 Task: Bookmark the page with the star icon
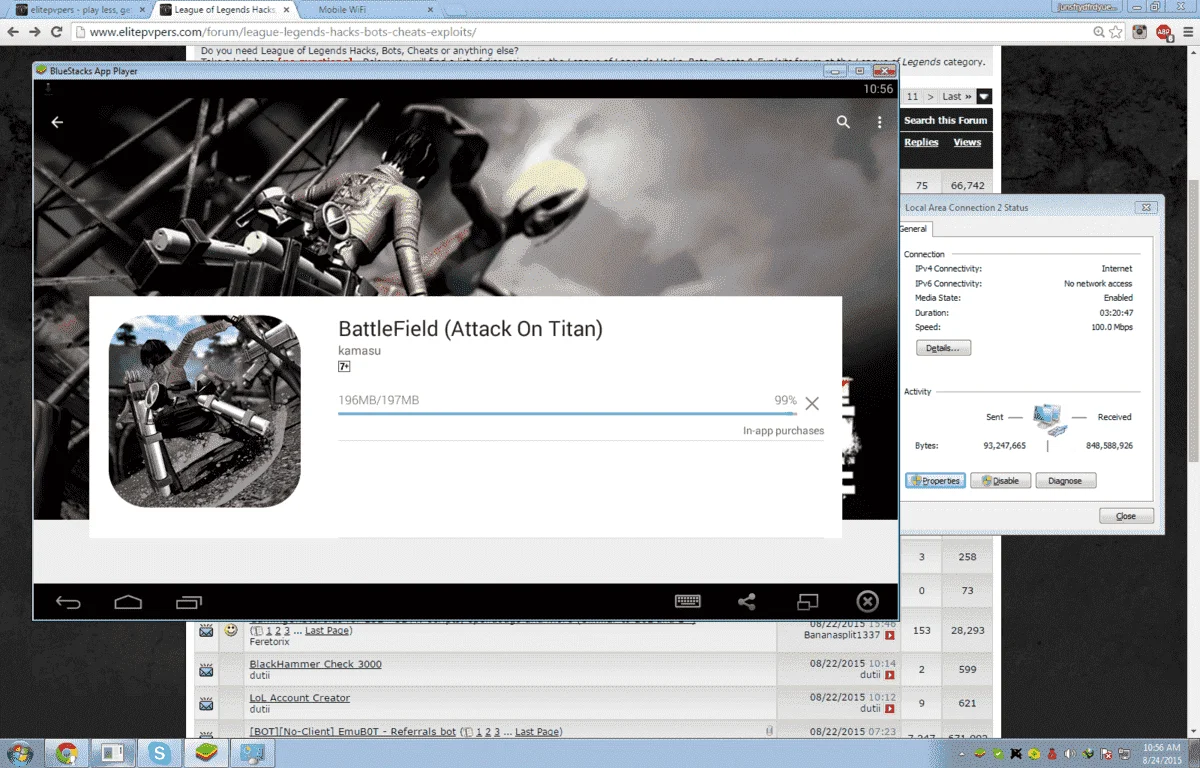pos(1116,32)
